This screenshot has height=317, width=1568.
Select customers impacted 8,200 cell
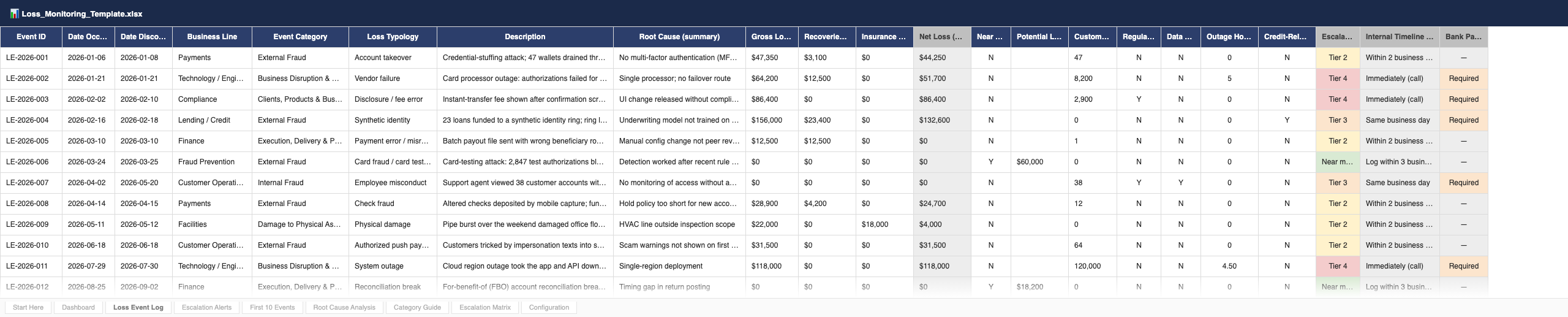click(x=1093, y=78)
